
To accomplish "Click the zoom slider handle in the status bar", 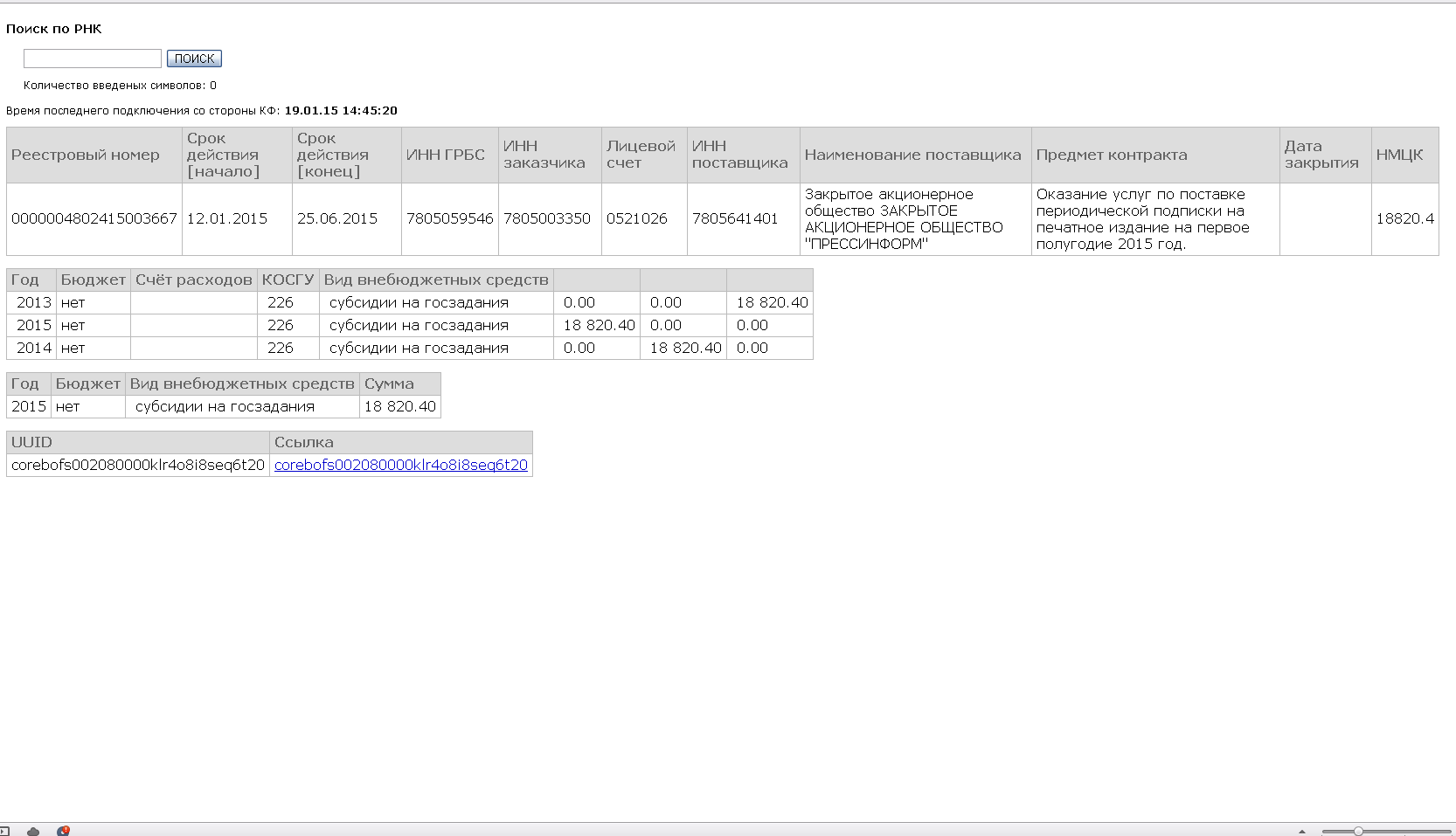I will [1358, 831].
